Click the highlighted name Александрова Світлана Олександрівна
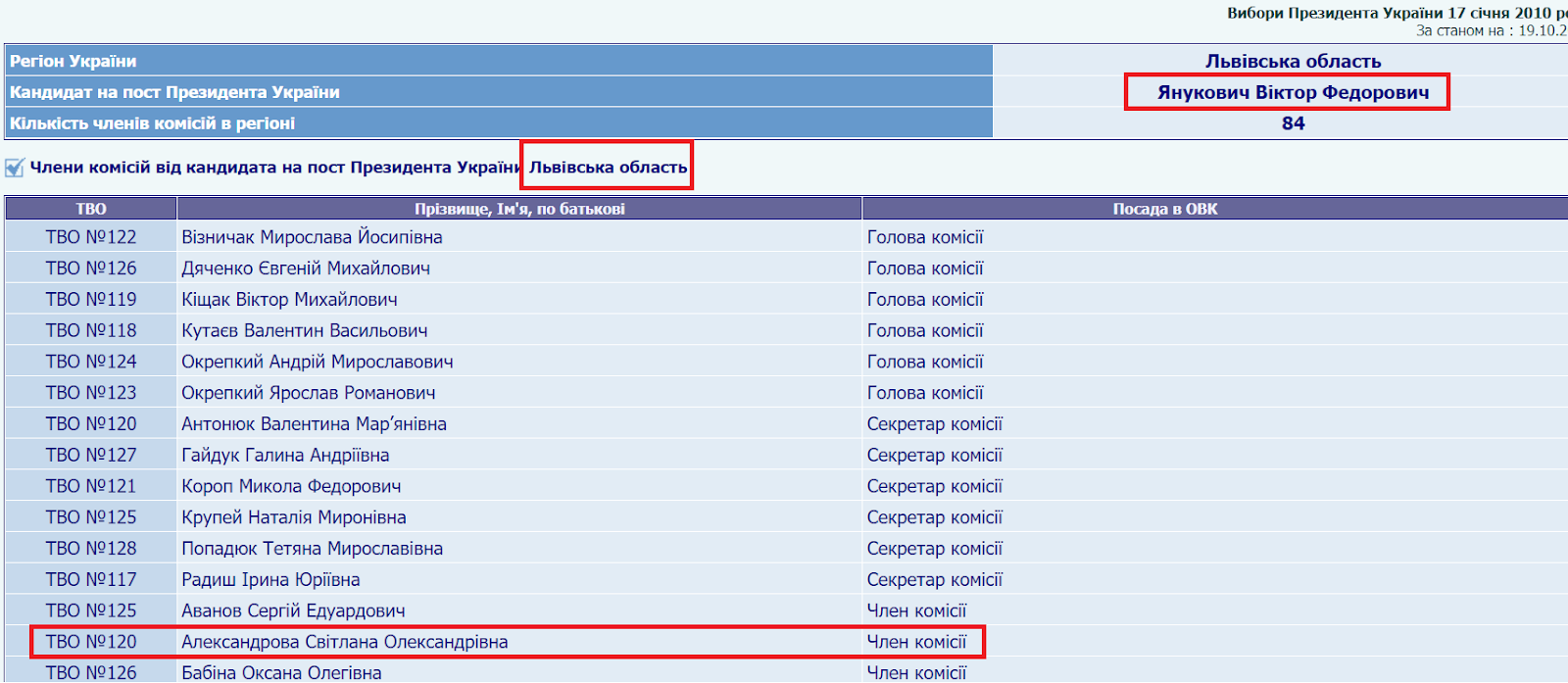The height and width of the screenshot is (683, 1568). (x=344, y=642)
